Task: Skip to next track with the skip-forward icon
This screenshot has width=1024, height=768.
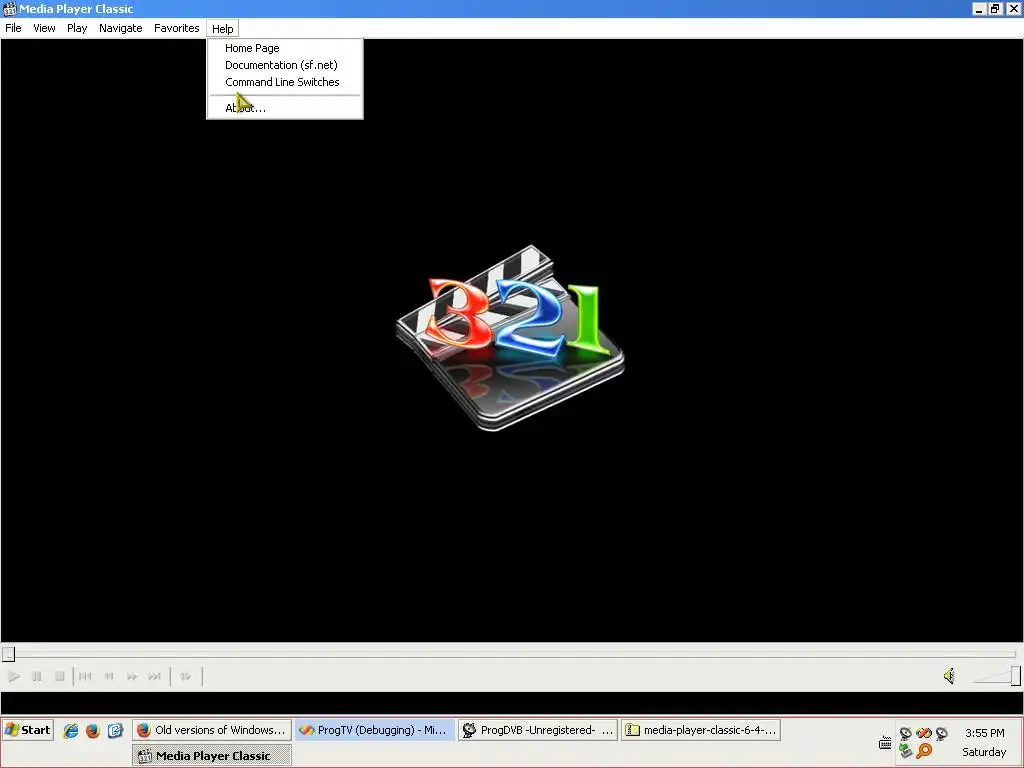Action: [x=155, y=677]
